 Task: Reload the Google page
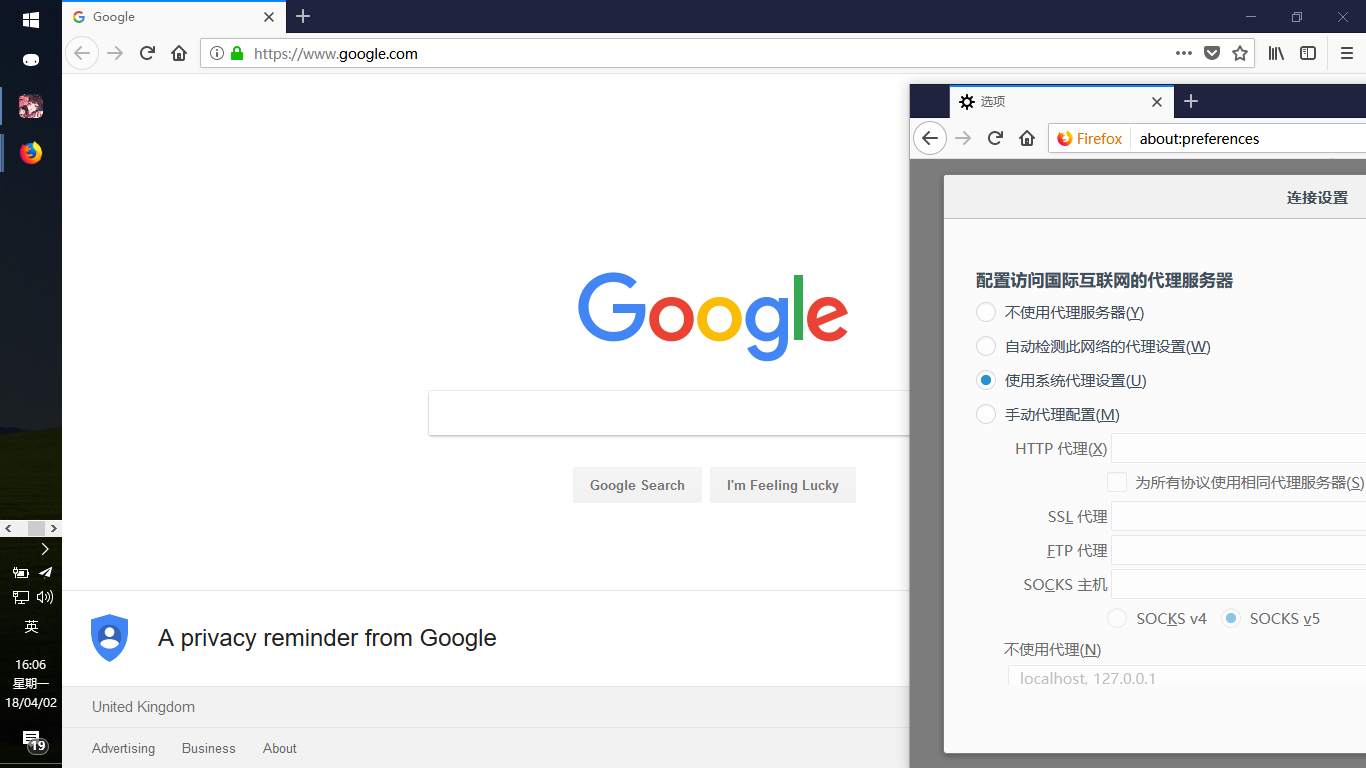pos(147,54)
